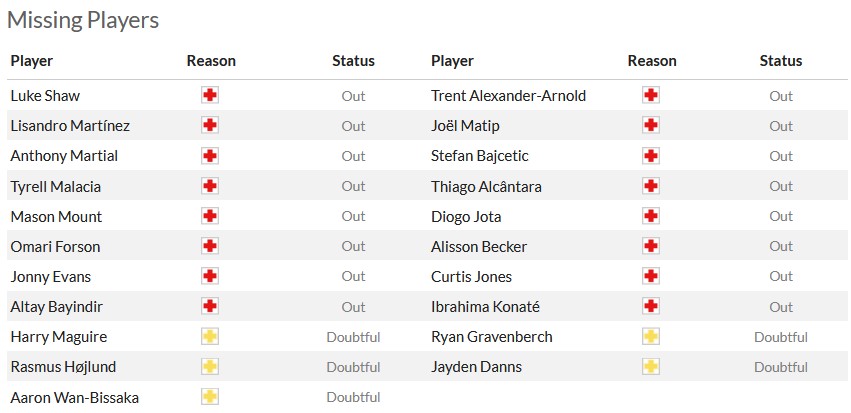851x413 pixels.
Task: Click the Mason Mount player name
Action: coord(56,216)
